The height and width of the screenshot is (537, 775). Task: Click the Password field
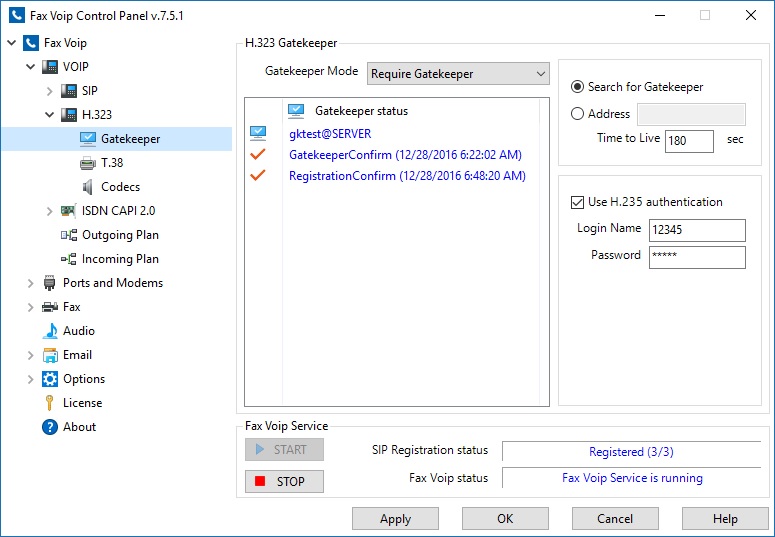[697, 258]
